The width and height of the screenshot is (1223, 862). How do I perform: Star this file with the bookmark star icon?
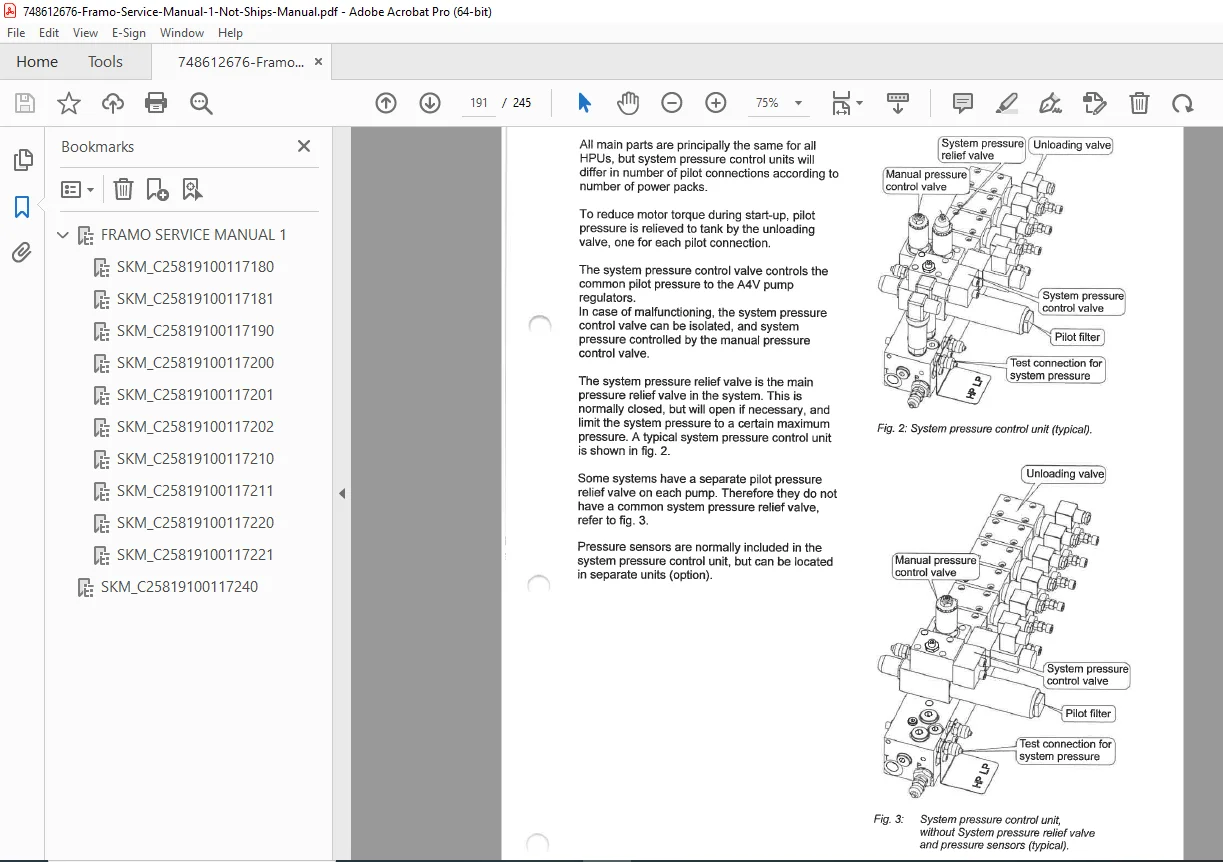[69, 103]
